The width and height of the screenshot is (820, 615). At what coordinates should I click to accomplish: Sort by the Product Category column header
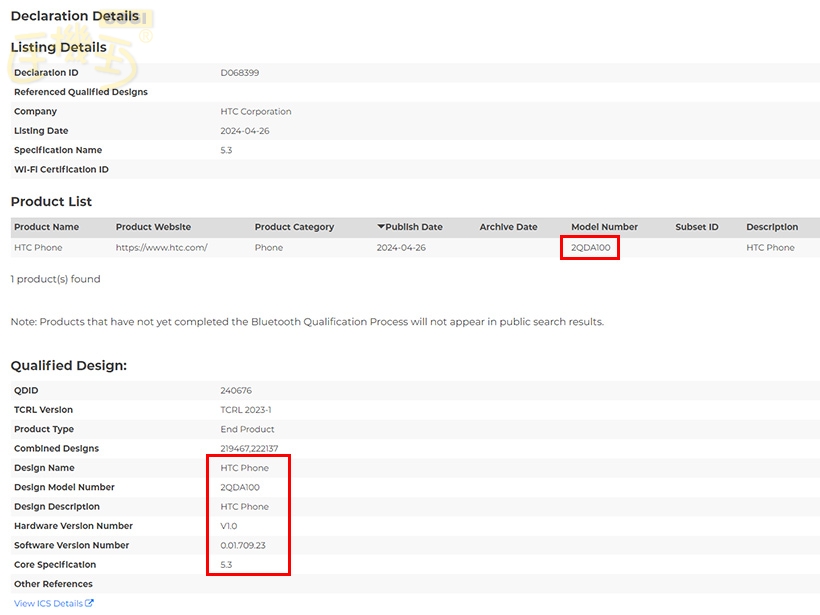(294, 227)
